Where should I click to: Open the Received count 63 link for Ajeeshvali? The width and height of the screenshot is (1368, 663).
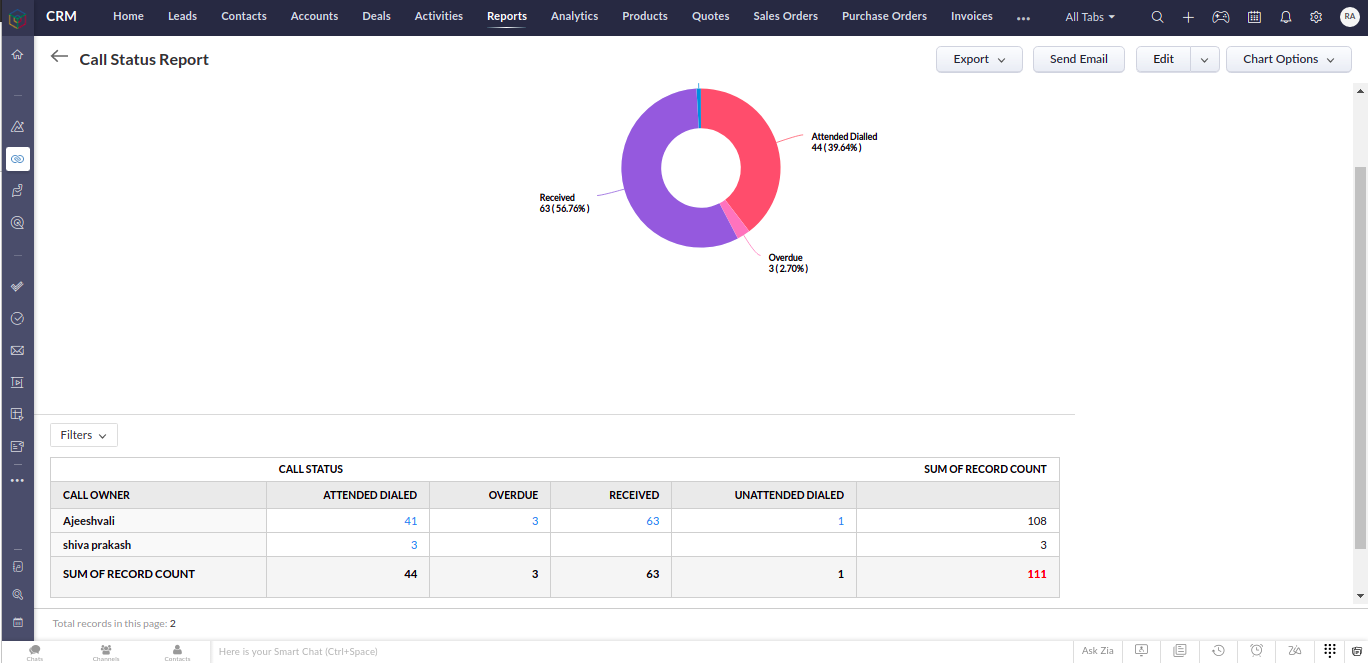652,521
